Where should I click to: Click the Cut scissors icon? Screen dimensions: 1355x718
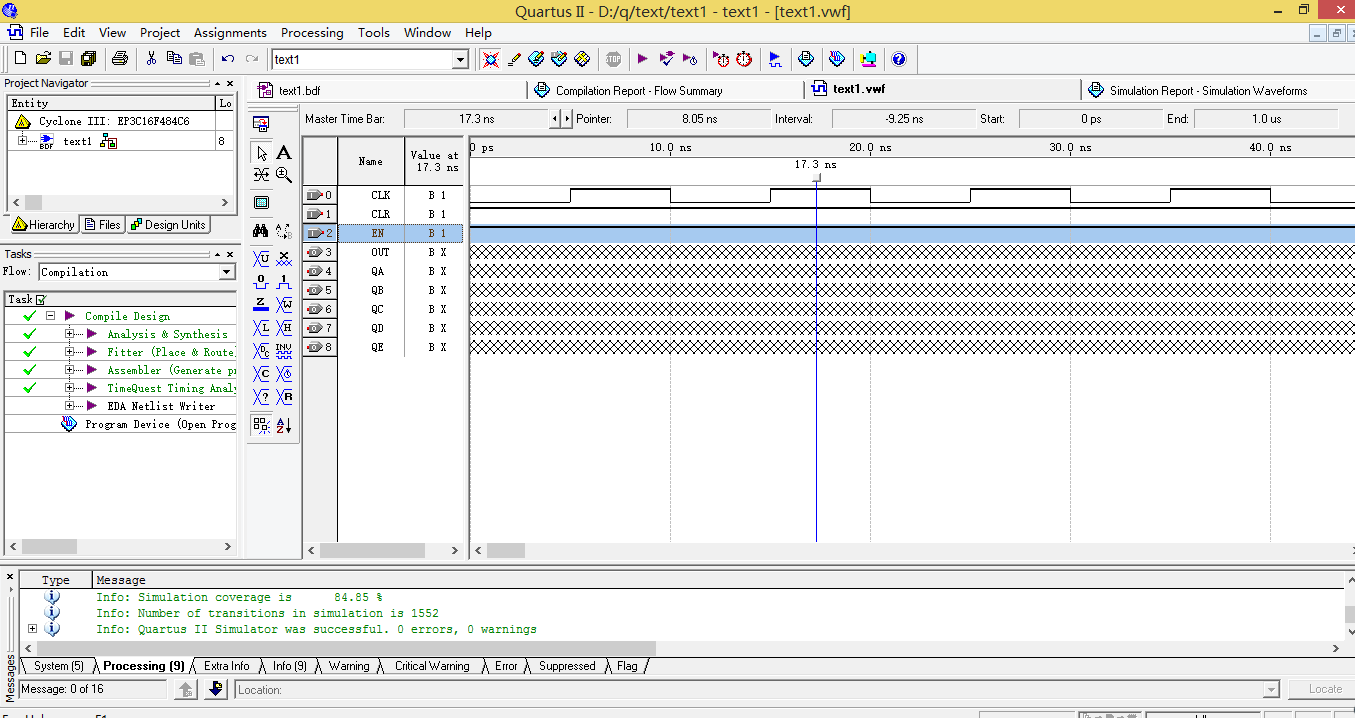(151, 59)
